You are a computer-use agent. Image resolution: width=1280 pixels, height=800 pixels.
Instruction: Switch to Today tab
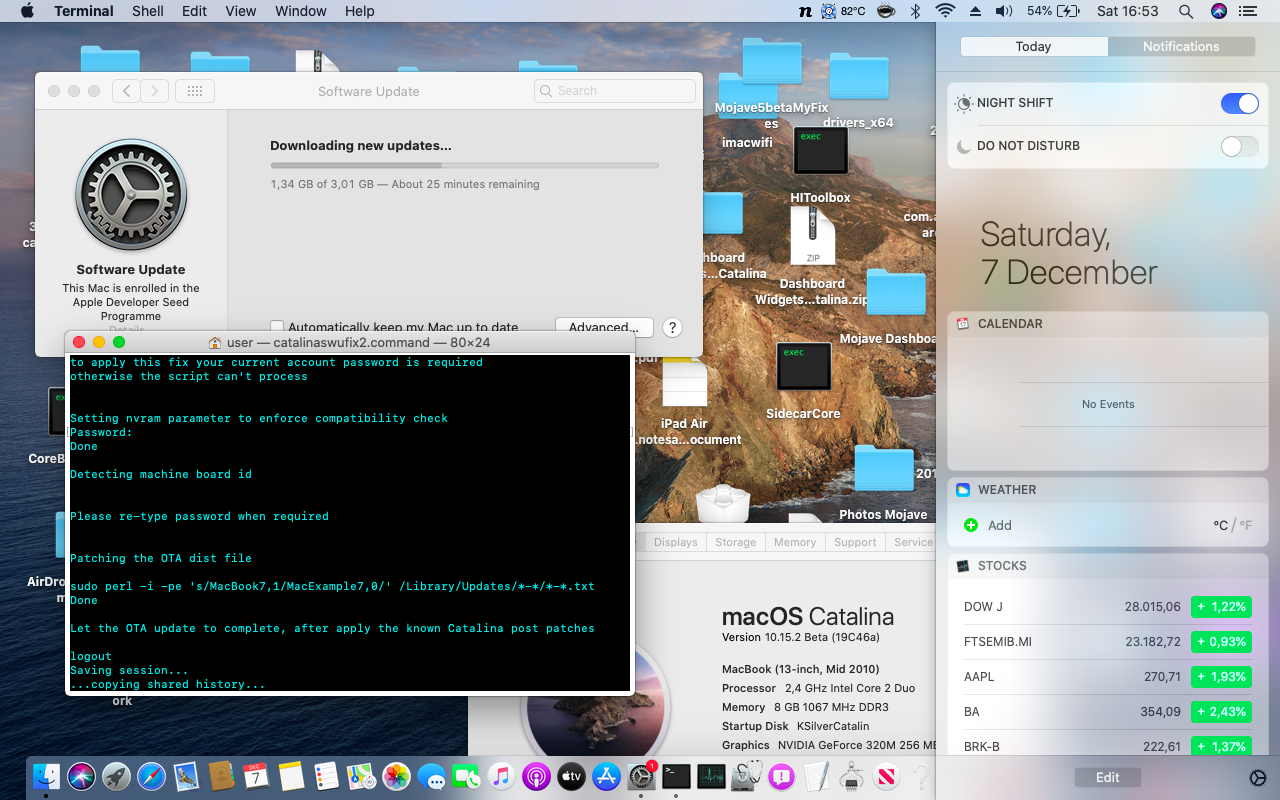(x=1033, y=46)
